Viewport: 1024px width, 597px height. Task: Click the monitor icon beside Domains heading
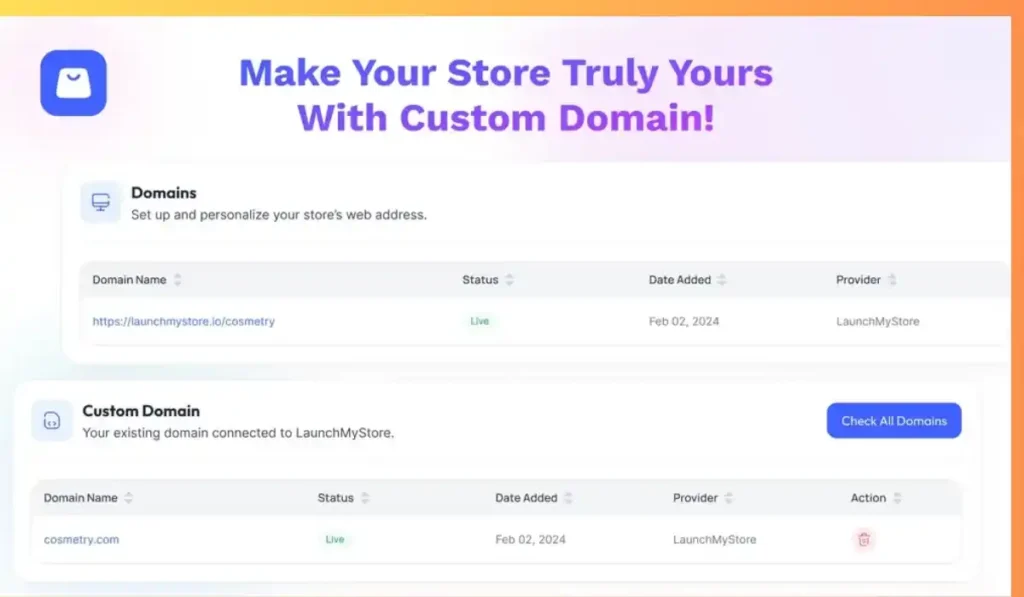(x=101, y=202)
